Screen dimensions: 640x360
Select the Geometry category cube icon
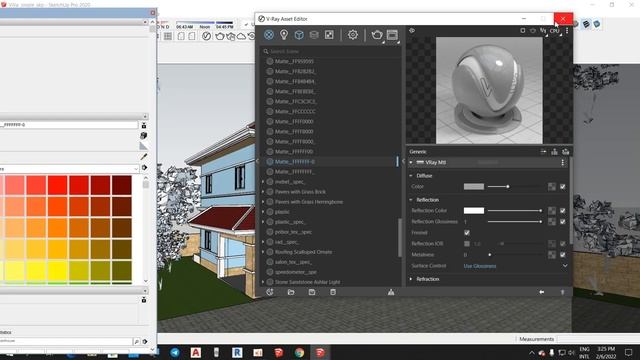[299, 35]
